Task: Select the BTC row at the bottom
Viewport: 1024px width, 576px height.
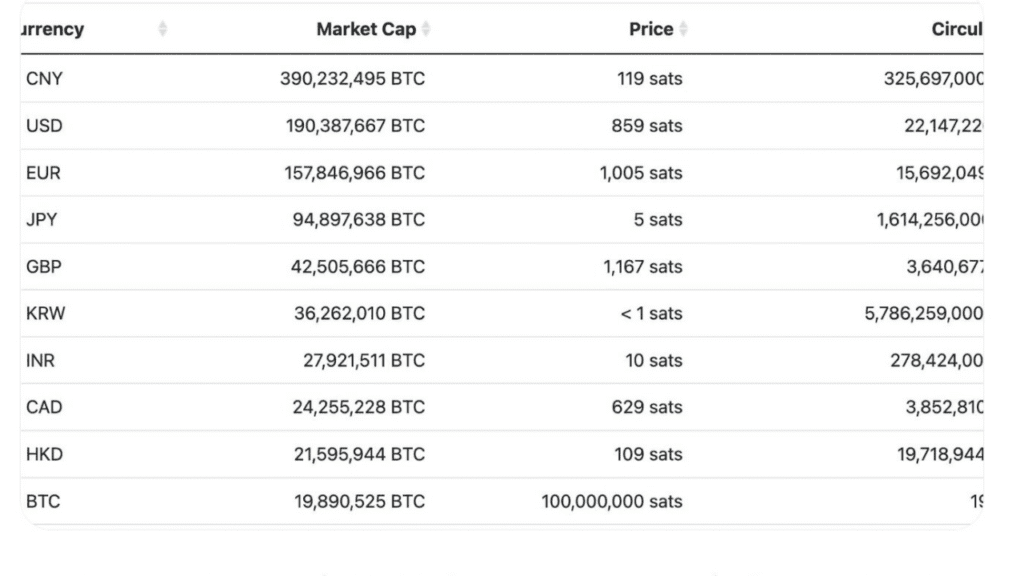Action: (40, 500)
